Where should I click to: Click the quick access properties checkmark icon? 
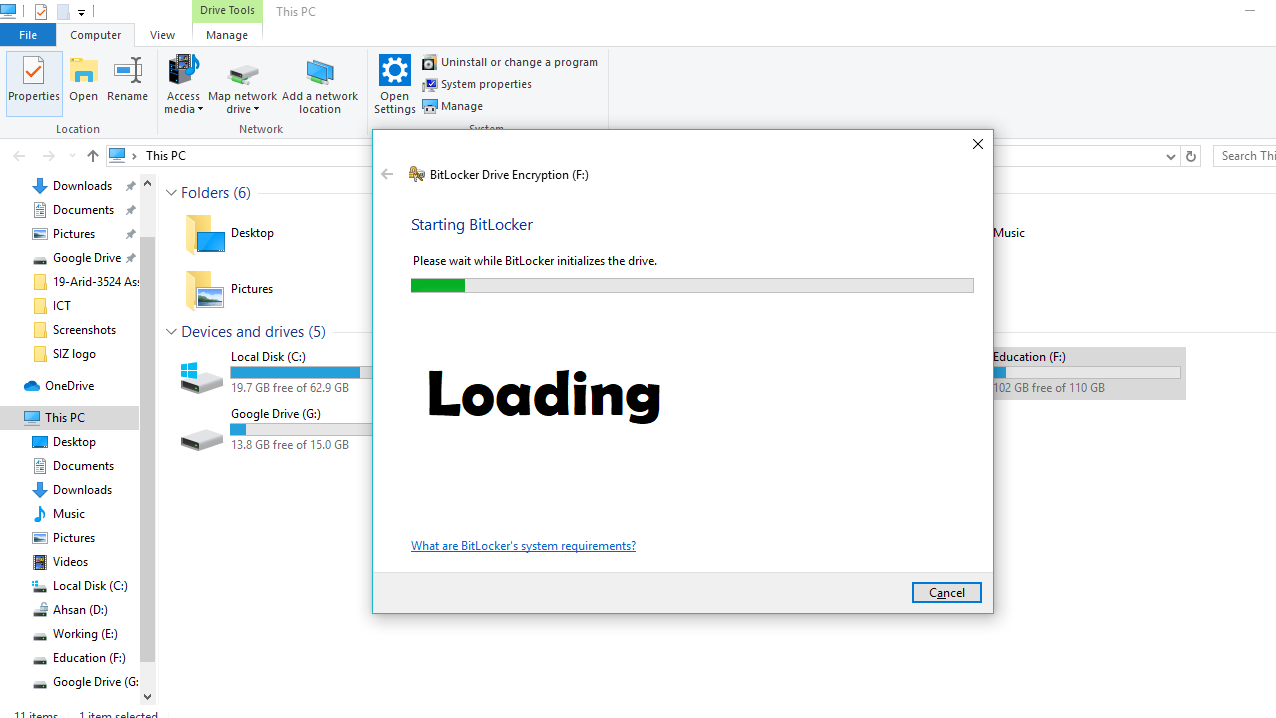(x=41, y=12)
